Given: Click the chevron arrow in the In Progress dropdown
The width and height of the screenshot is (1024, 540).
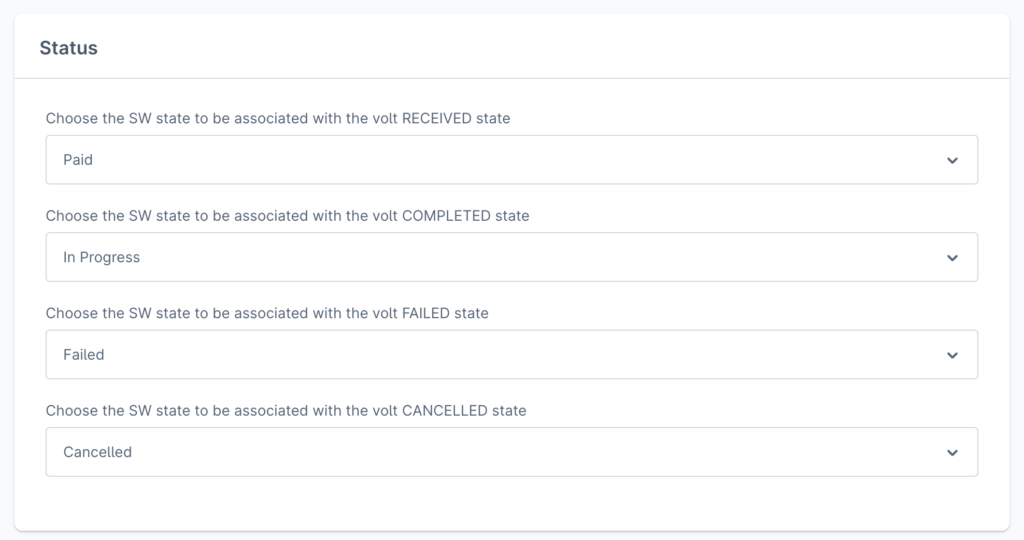Looking at the screenshot, I should [952, 258].
